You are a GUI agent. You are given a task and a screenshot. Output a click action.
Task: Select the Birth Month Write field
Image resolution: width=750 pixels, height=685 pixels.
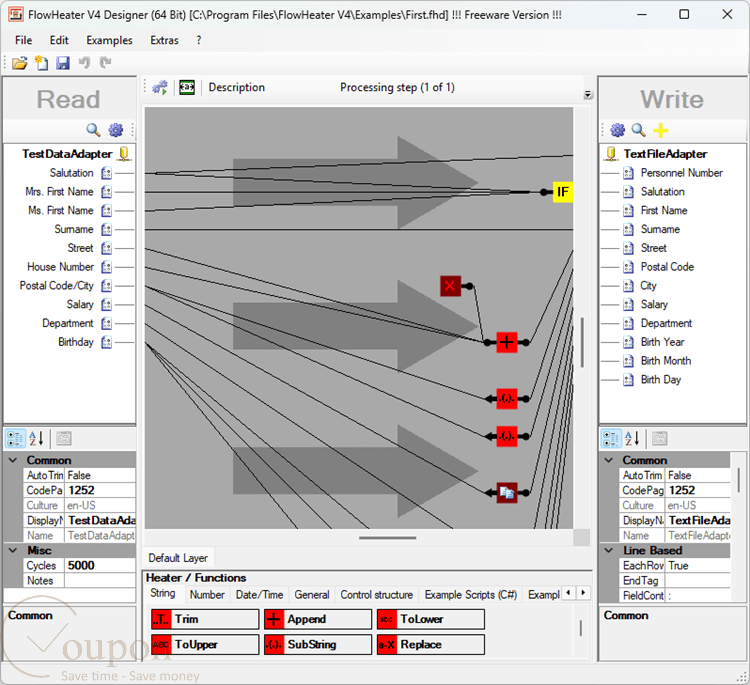(666, 361)
